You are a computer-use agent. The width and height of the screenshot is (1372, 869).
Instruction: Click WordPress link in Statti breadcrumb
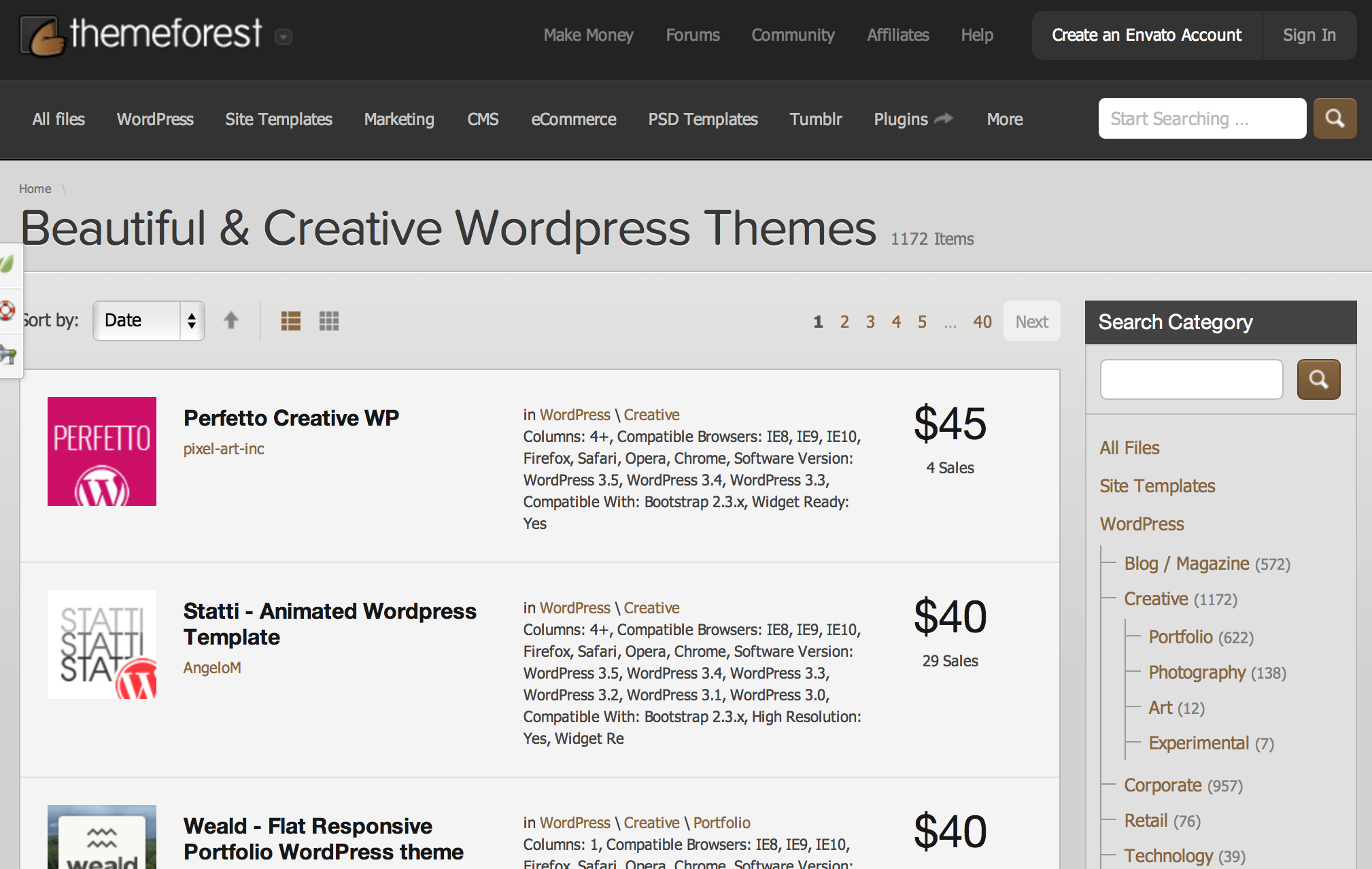coord(574,608)
